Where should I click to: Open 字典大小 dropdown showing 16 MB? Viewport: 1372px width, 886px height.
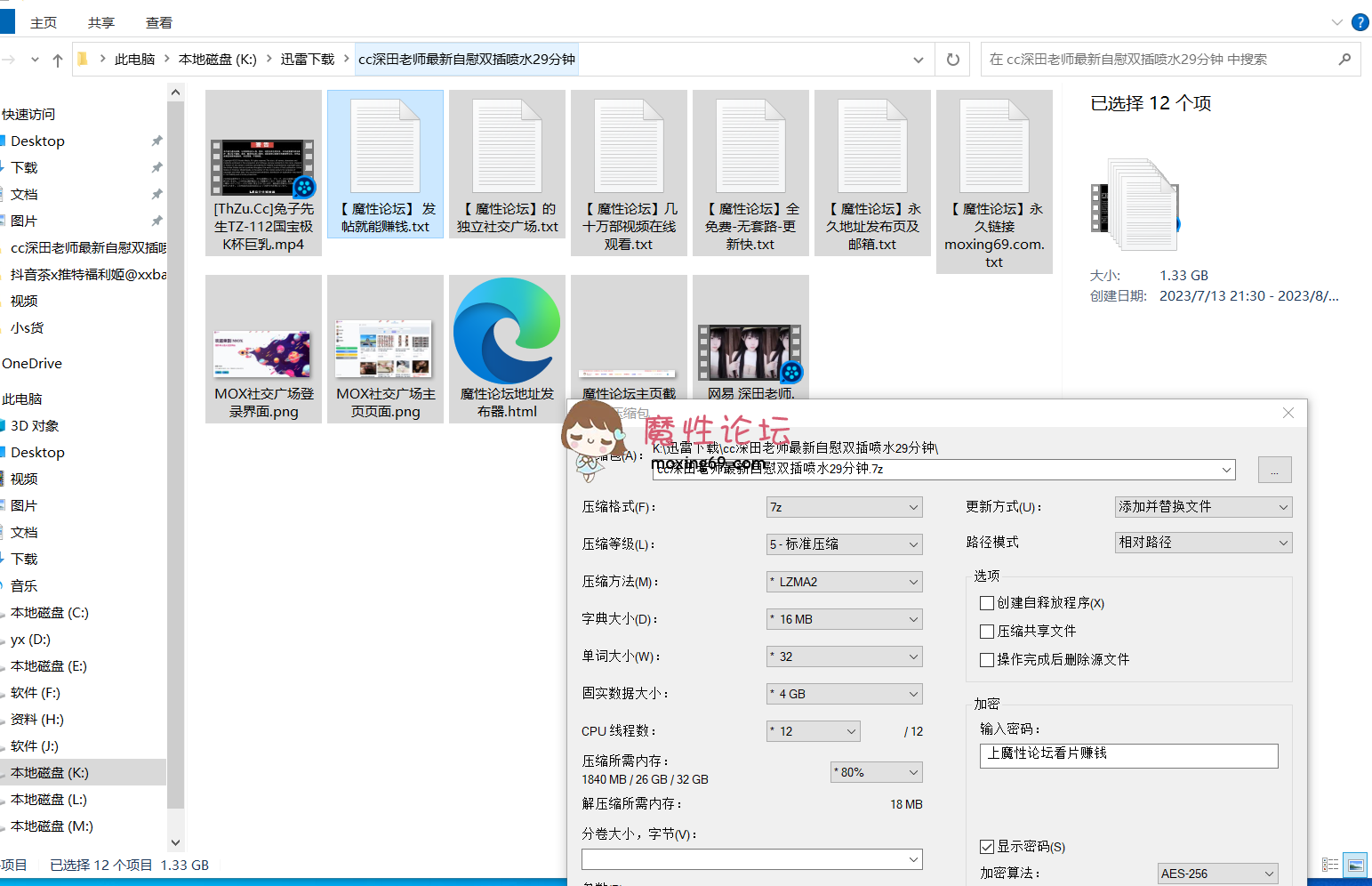coord(844,619)
